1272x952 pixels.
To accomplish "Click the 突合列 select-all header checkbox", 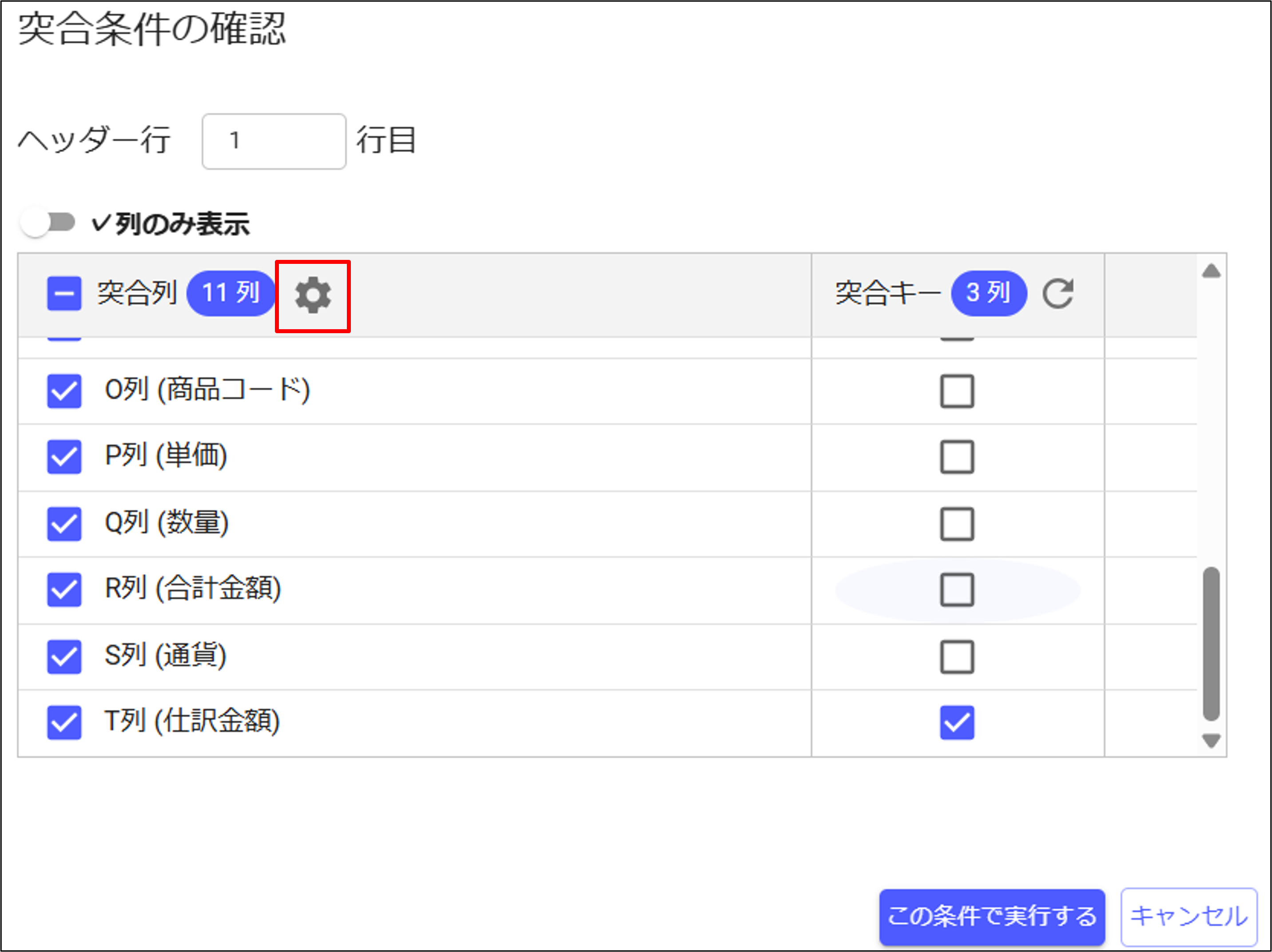I will [x=64, y=294].
